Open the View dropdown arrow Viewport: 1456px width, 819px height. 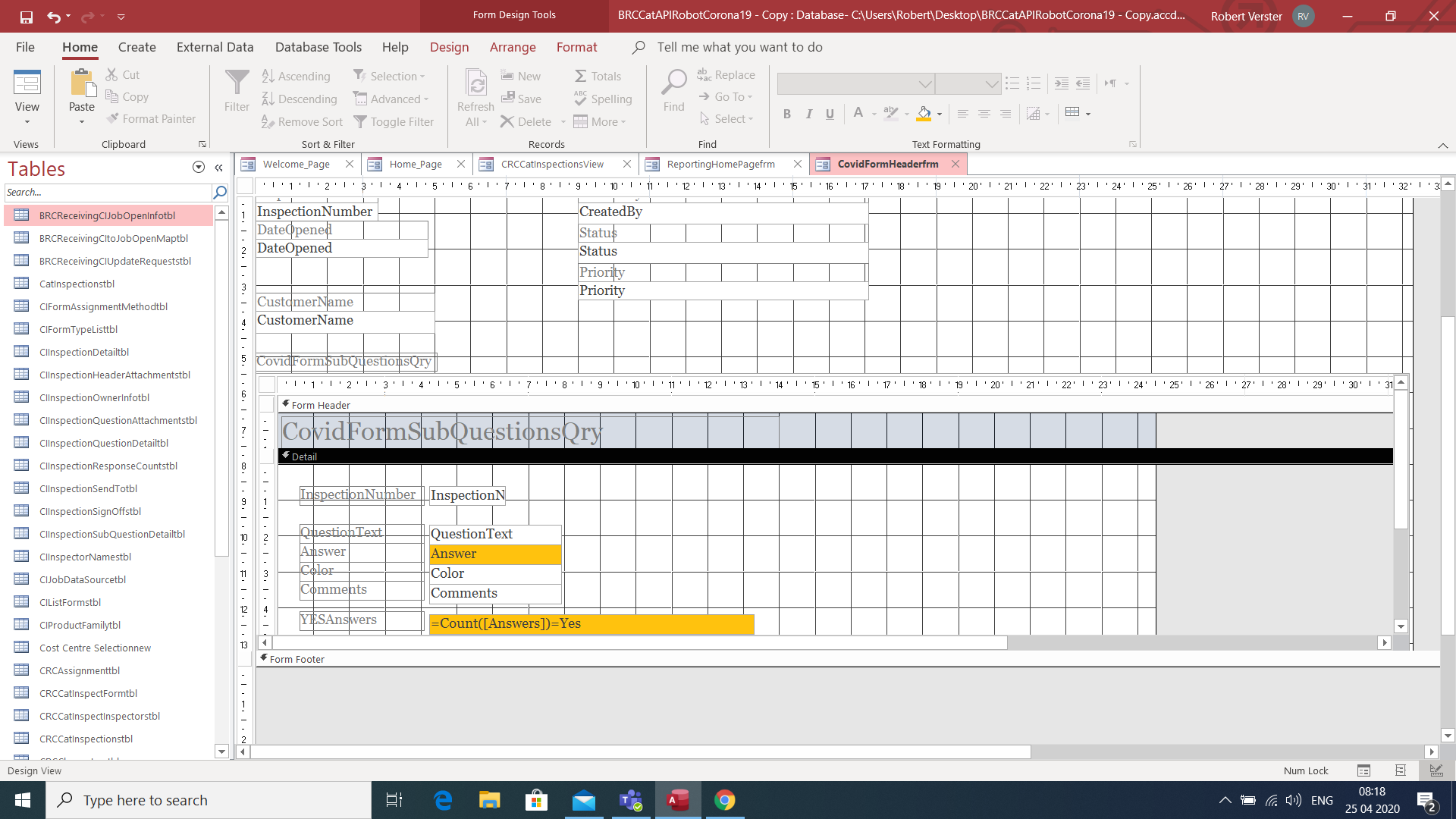coord(27,121)
